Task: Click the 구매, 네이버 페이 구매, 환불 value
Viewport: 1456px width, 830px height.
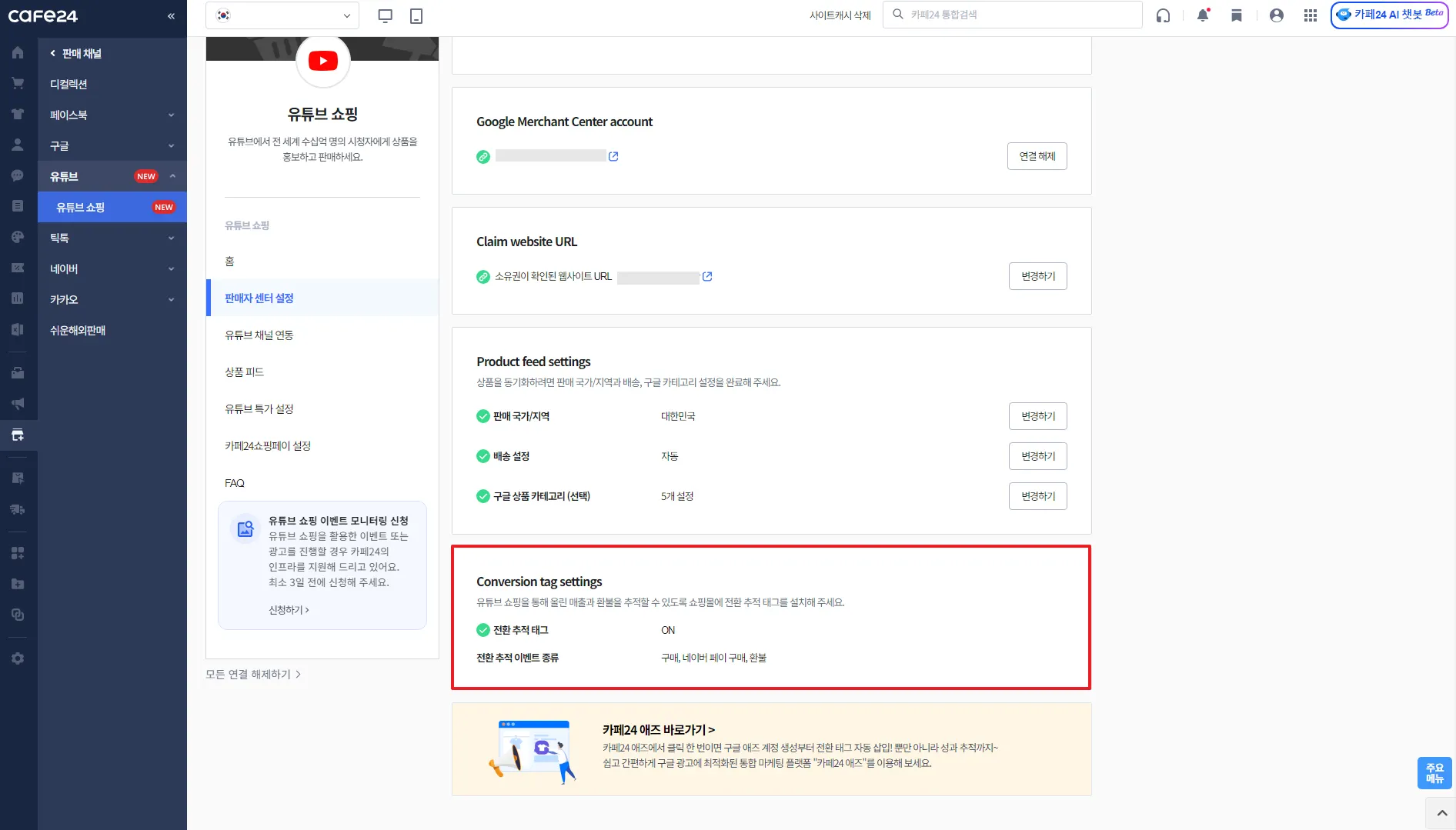Action: (x=714, y=658)
